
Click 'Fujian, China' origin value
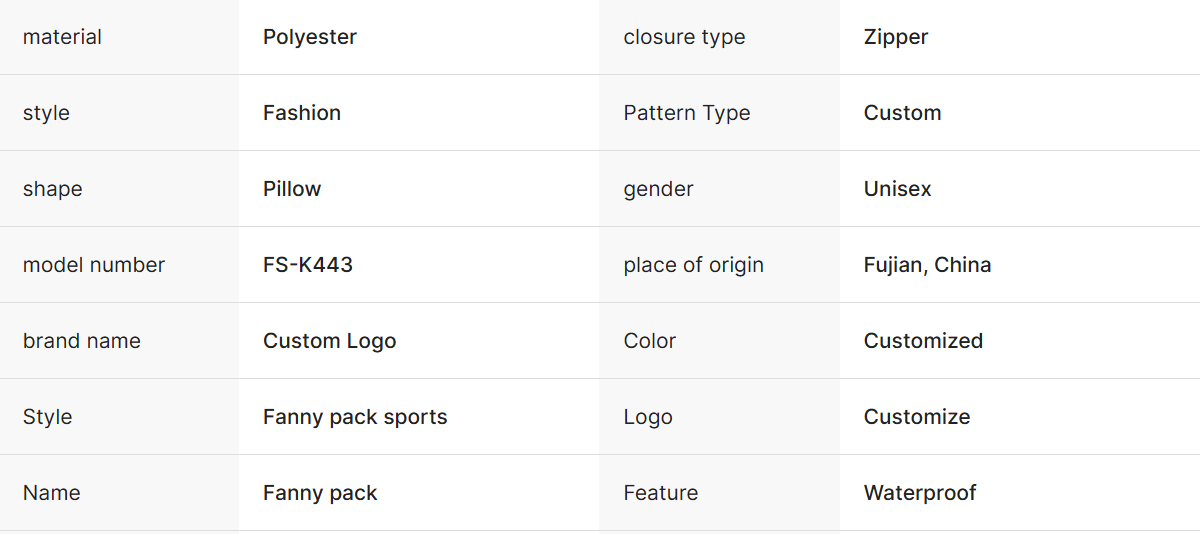point(927,265)
